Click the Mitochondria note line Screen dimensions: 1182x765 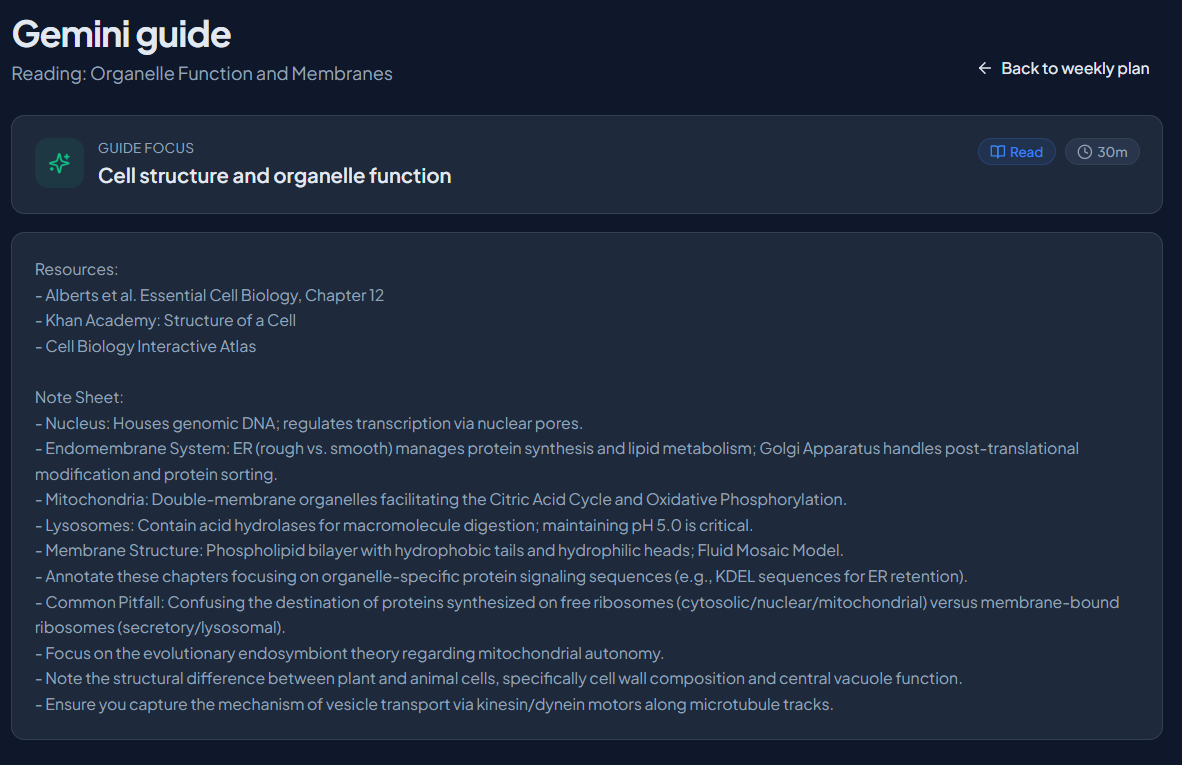[441, 500]
